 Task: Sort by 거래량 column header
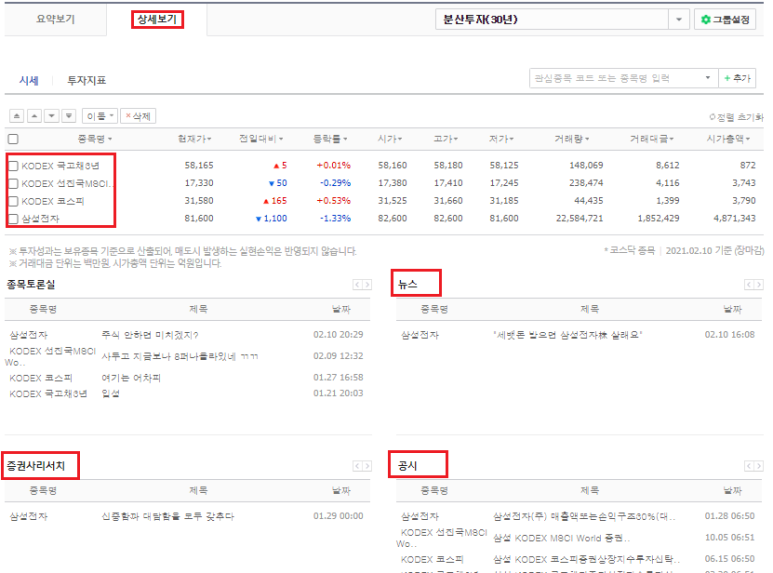[x=572, y=139]
